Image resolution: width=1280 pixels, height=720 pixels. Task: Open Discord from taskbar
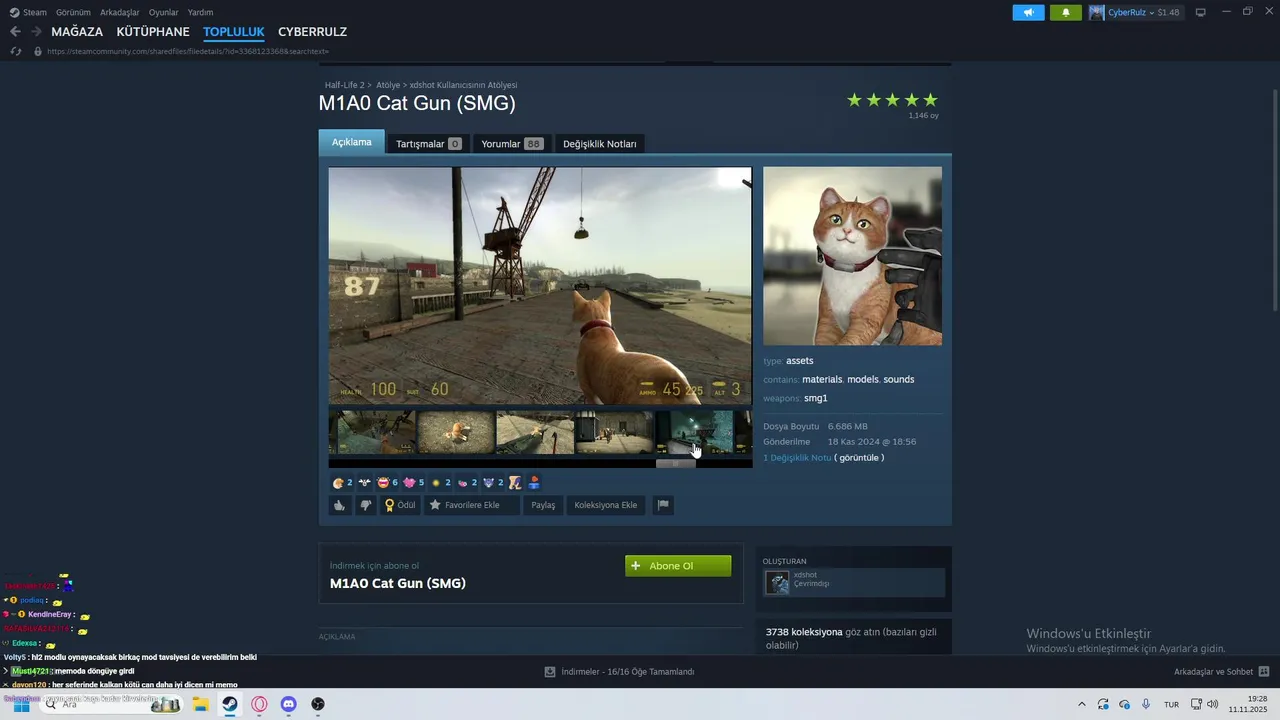(x=289, y=704)
